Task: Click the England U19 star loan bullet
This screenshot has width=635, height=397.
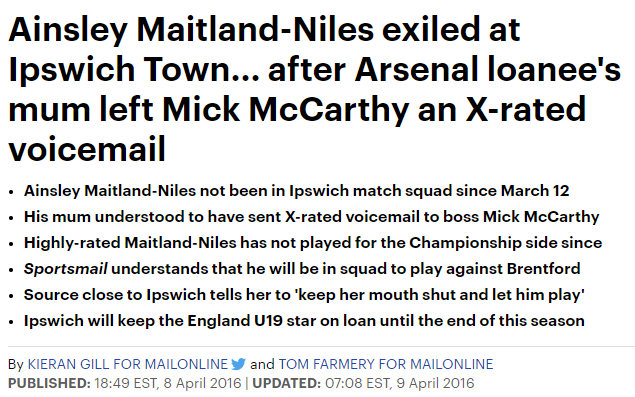Action: tap(304, 321)
